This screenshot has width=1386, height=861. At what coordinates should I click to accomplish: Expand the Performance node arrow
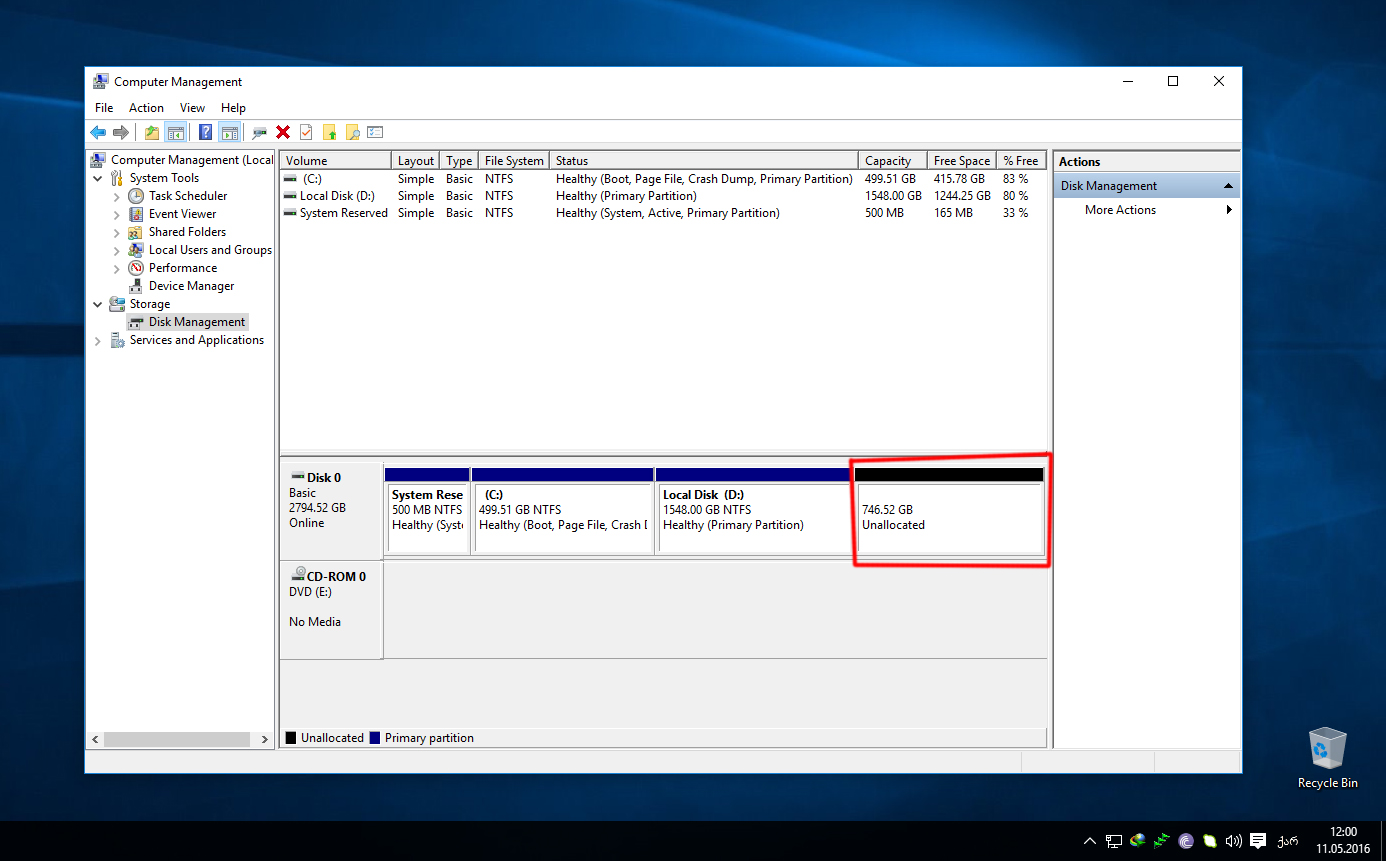[117, 268]
